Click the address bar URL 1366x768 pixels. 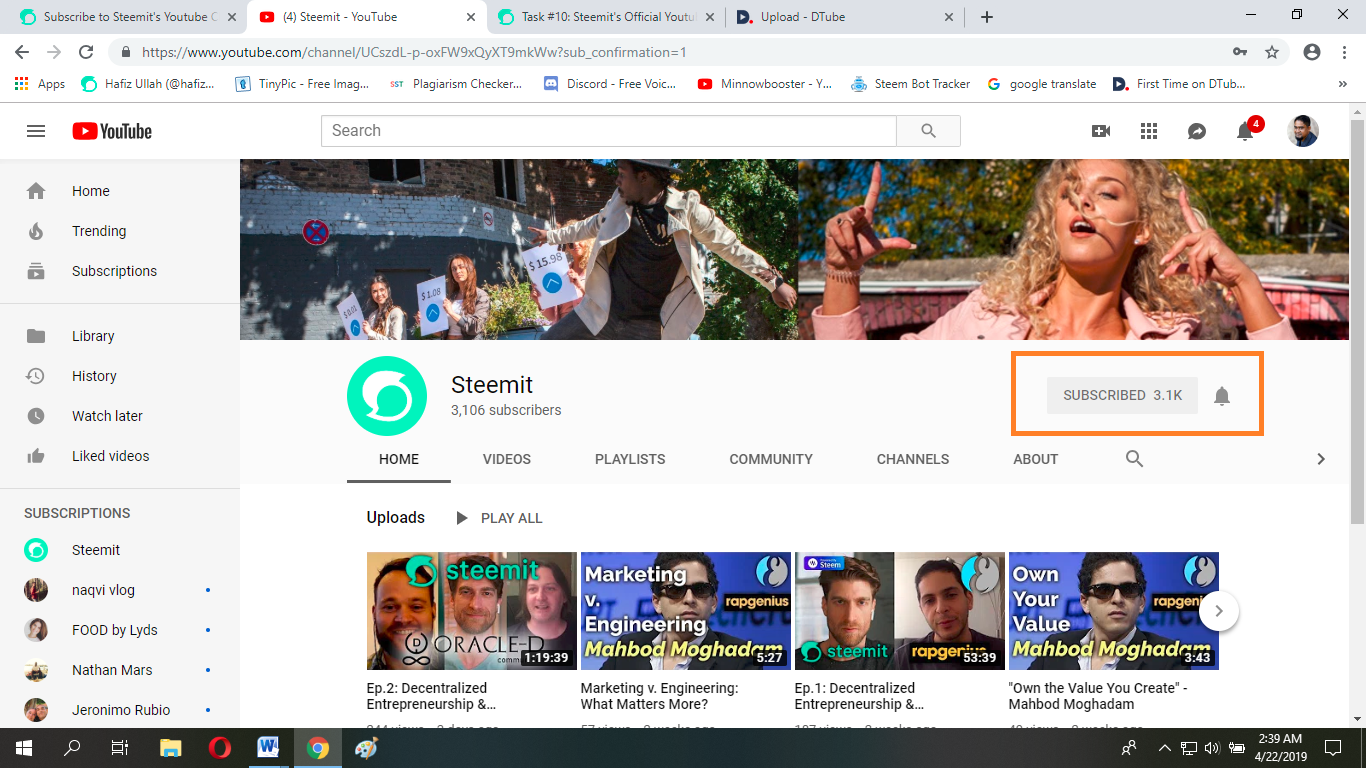point(414,52)
